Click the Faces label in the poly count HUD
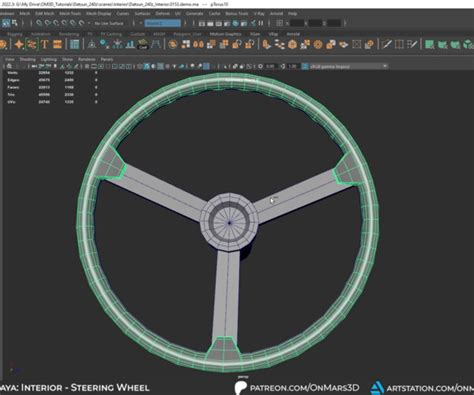 (13, 87)
